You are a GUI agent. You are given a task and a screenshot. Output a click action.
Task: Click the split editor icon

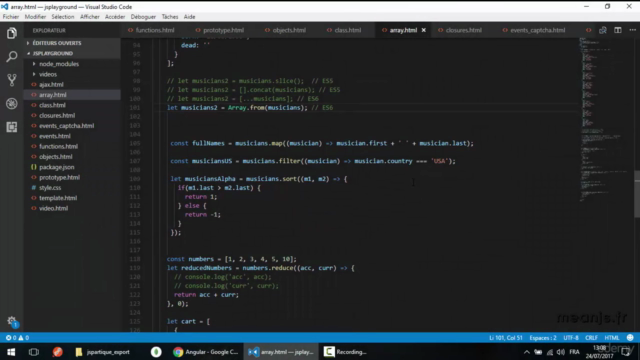click(618, 30)
